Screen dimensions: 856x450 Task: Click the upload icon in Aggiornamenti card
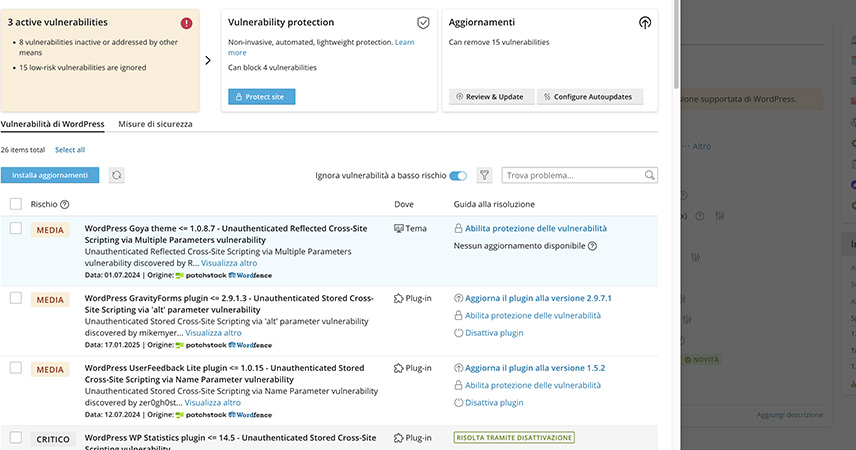pyautogui.click(x=644, y=22)
